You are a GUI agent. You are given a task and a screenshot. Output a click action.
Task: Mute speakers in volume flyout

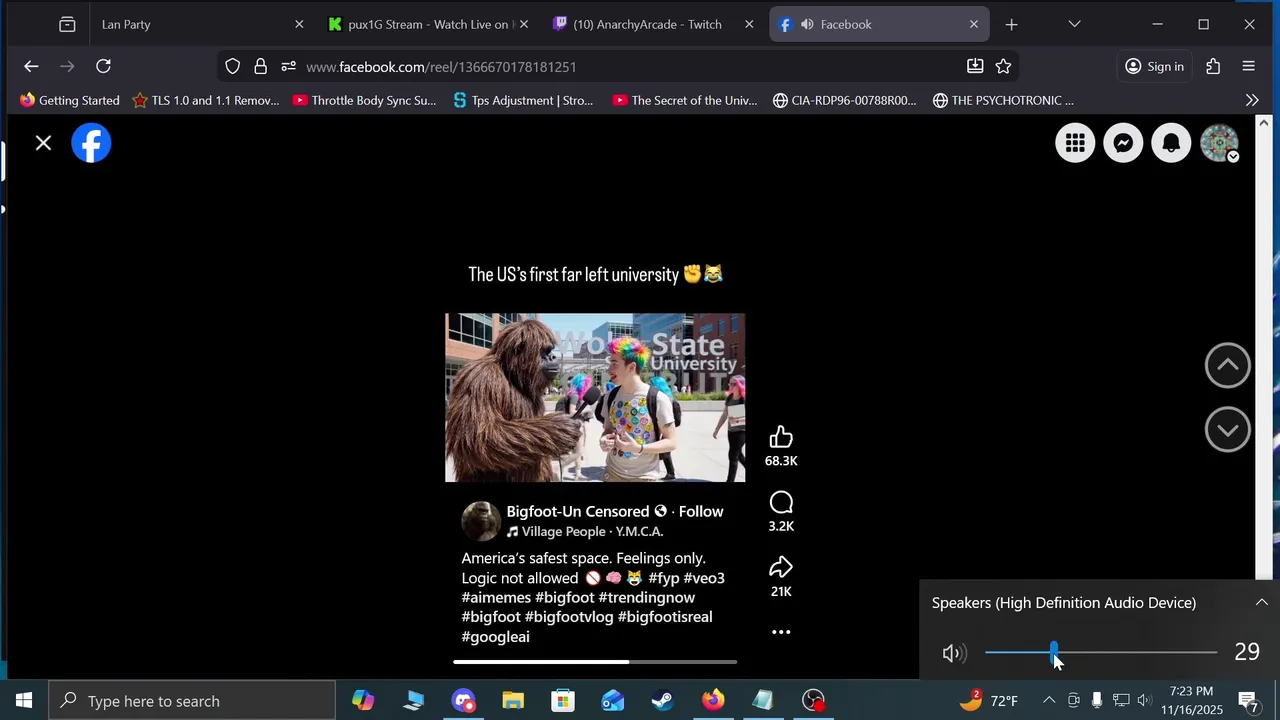pos(953,653)
